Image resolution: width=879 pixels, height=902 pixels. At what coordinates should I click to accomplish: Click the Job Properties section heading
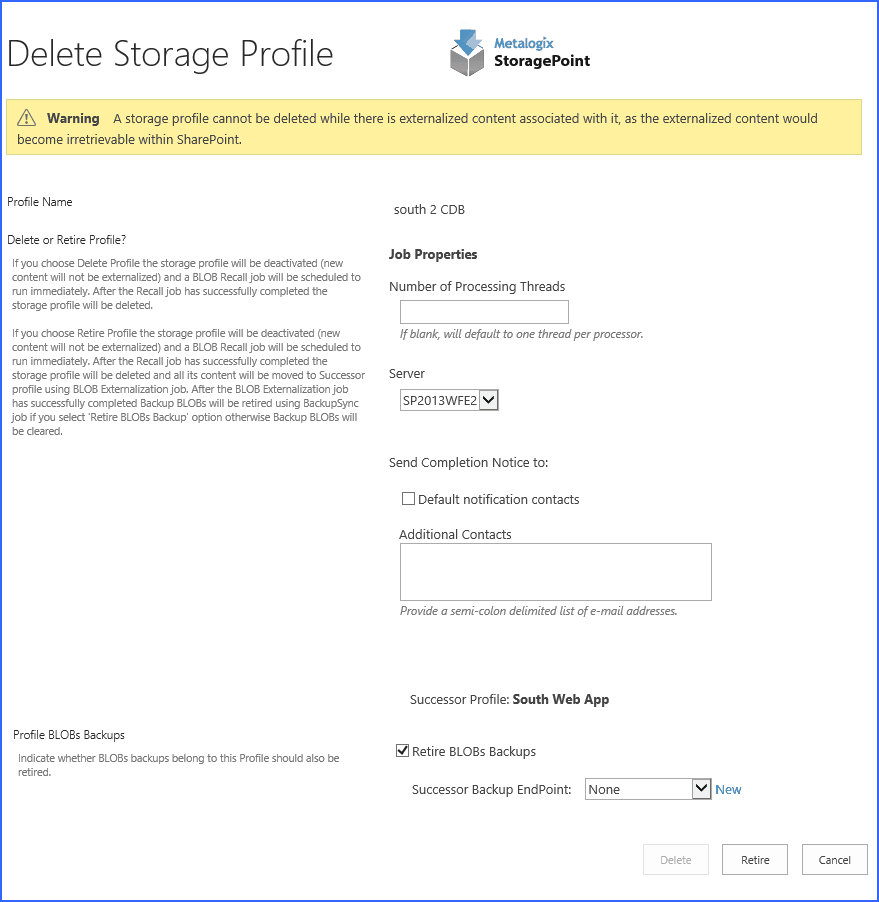pyautogui.click(x=433, y=254)
